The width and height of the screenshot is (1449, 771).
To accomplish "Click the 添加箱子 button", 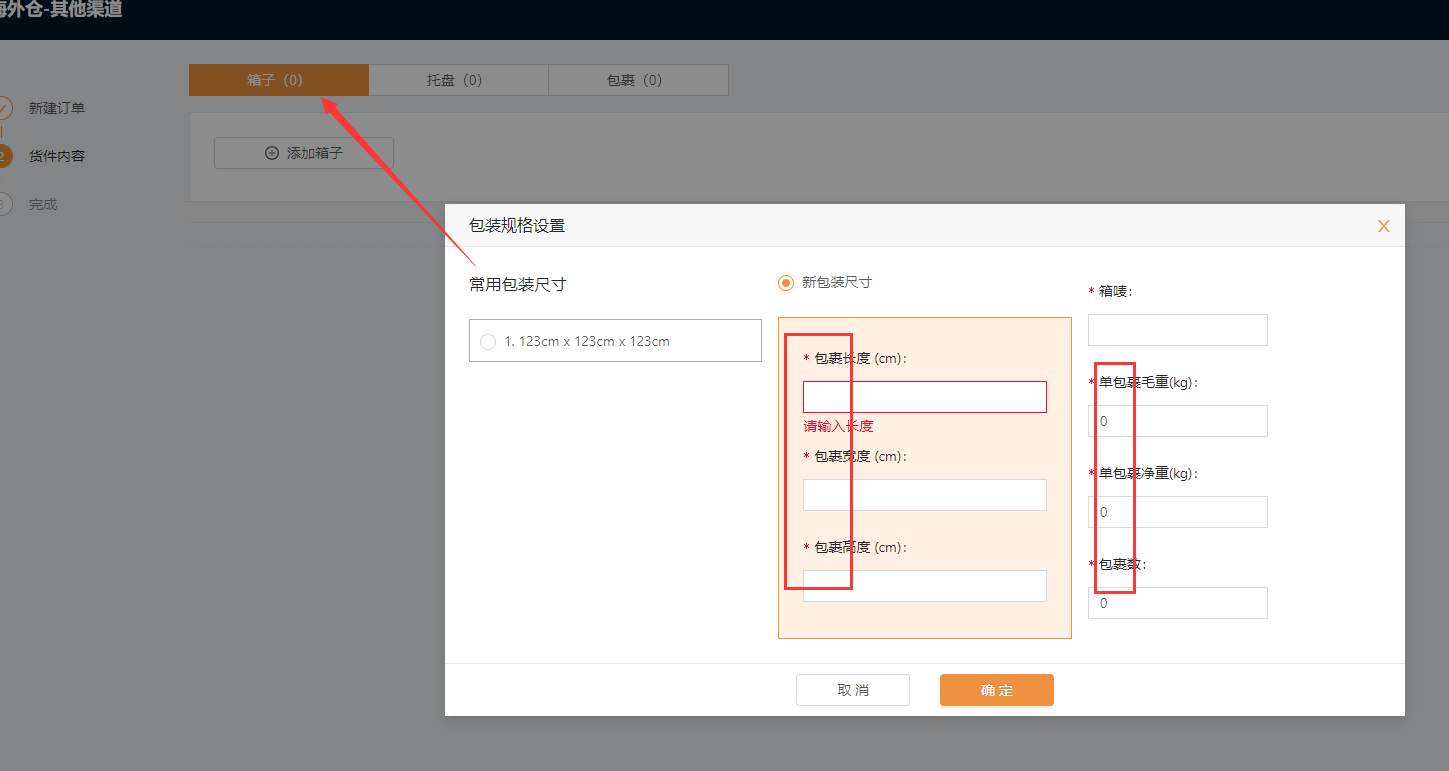I will pos(304,153).
